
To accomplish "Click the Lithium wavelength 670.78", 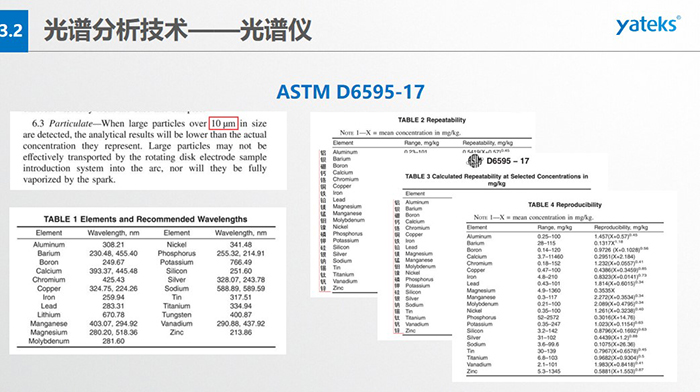I will pyautogui.click(x=113, y=315).
